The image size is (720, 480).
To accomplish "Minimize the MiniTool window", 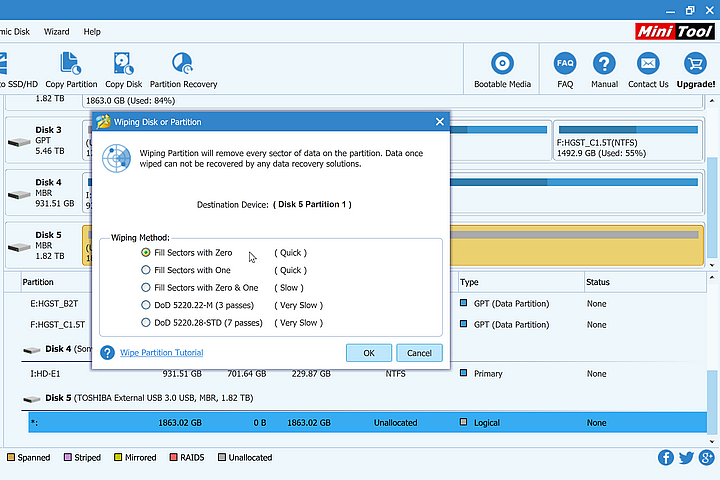I will (670, 11).
